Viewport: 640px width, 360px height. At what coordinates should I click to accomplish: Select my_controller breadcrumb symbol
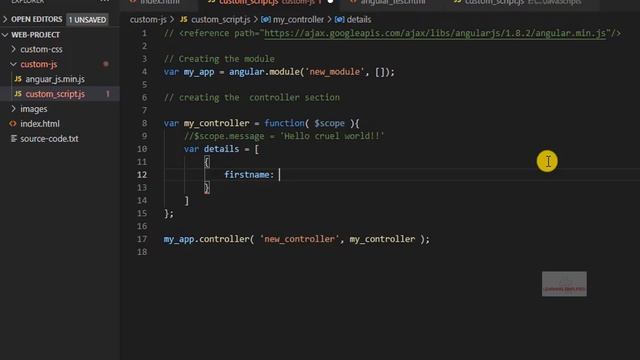click(298, 20)
